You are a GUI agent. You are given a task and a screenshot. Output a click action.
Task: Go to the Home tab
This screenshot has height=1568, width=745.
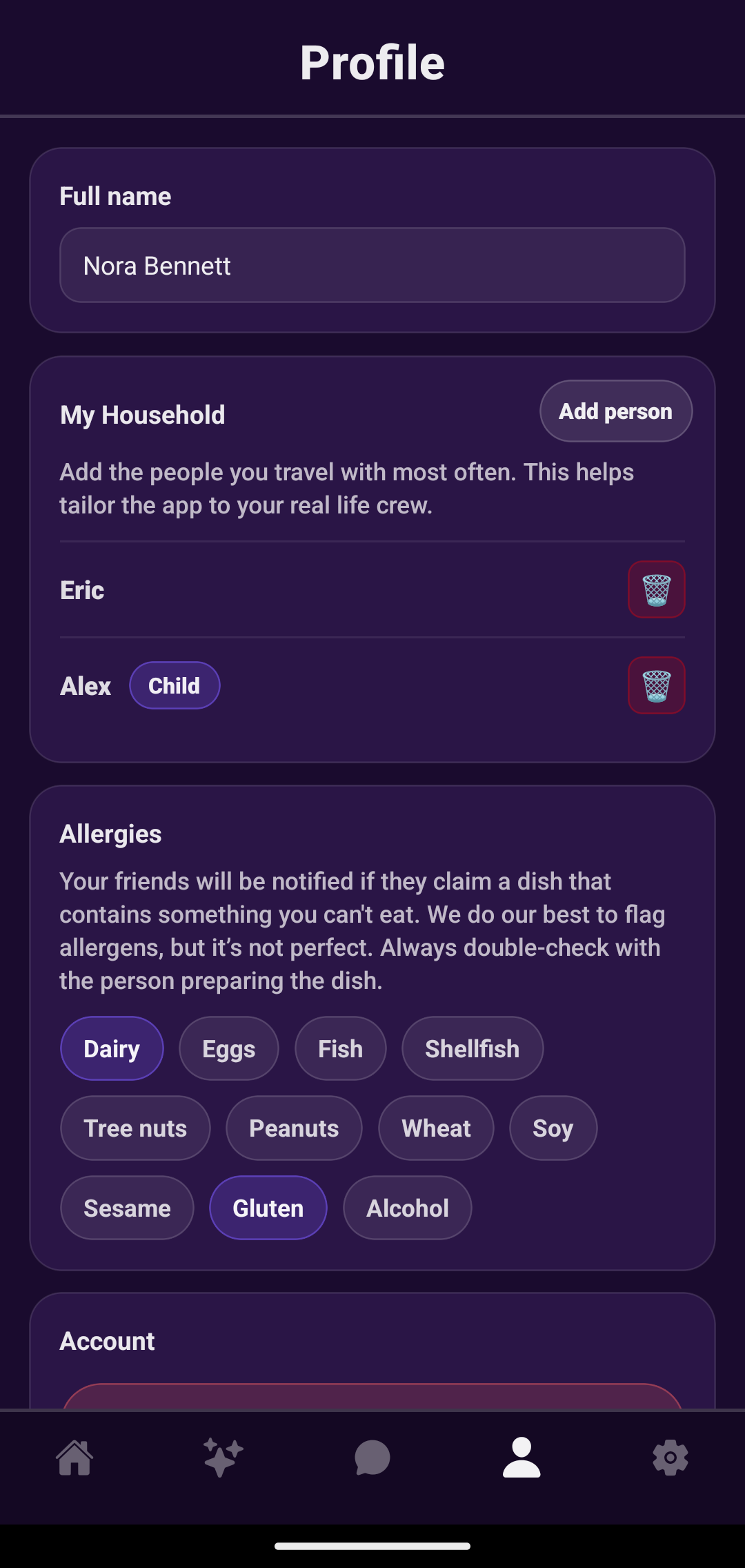[74, 1458]
